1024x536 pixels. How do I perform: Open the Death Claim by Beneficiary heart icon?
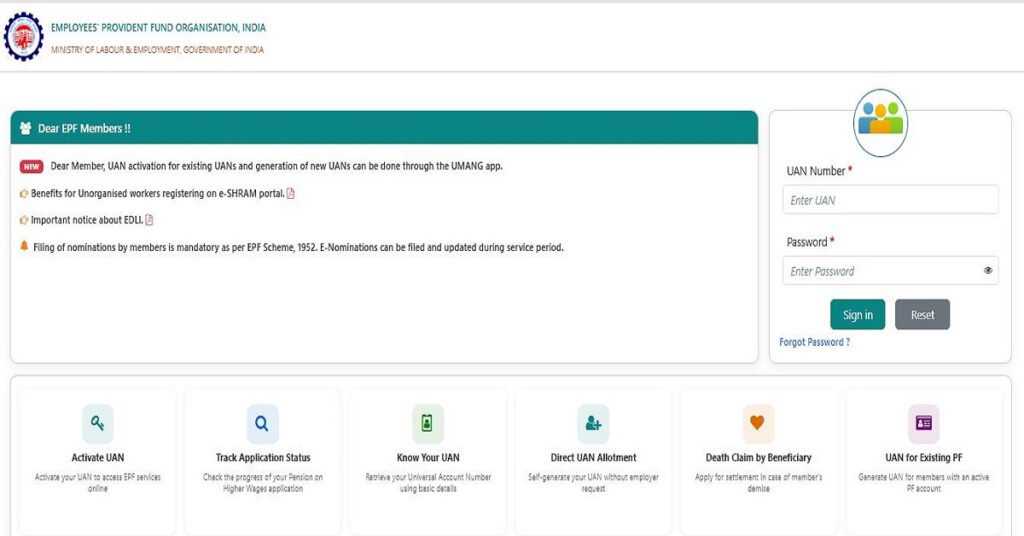click(x=758, y=423)
